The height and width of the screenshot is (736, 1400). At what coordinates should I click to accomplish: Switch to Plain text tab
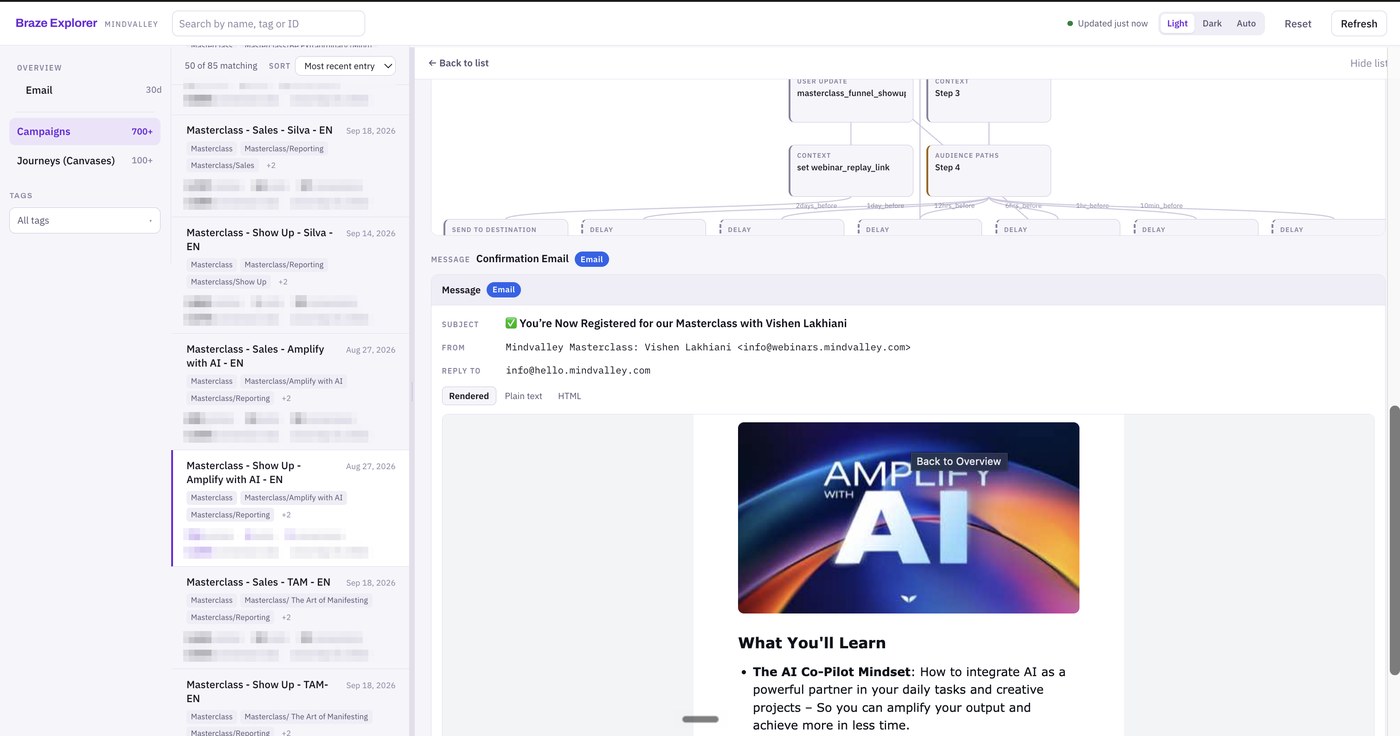click(x=523, y=396)
